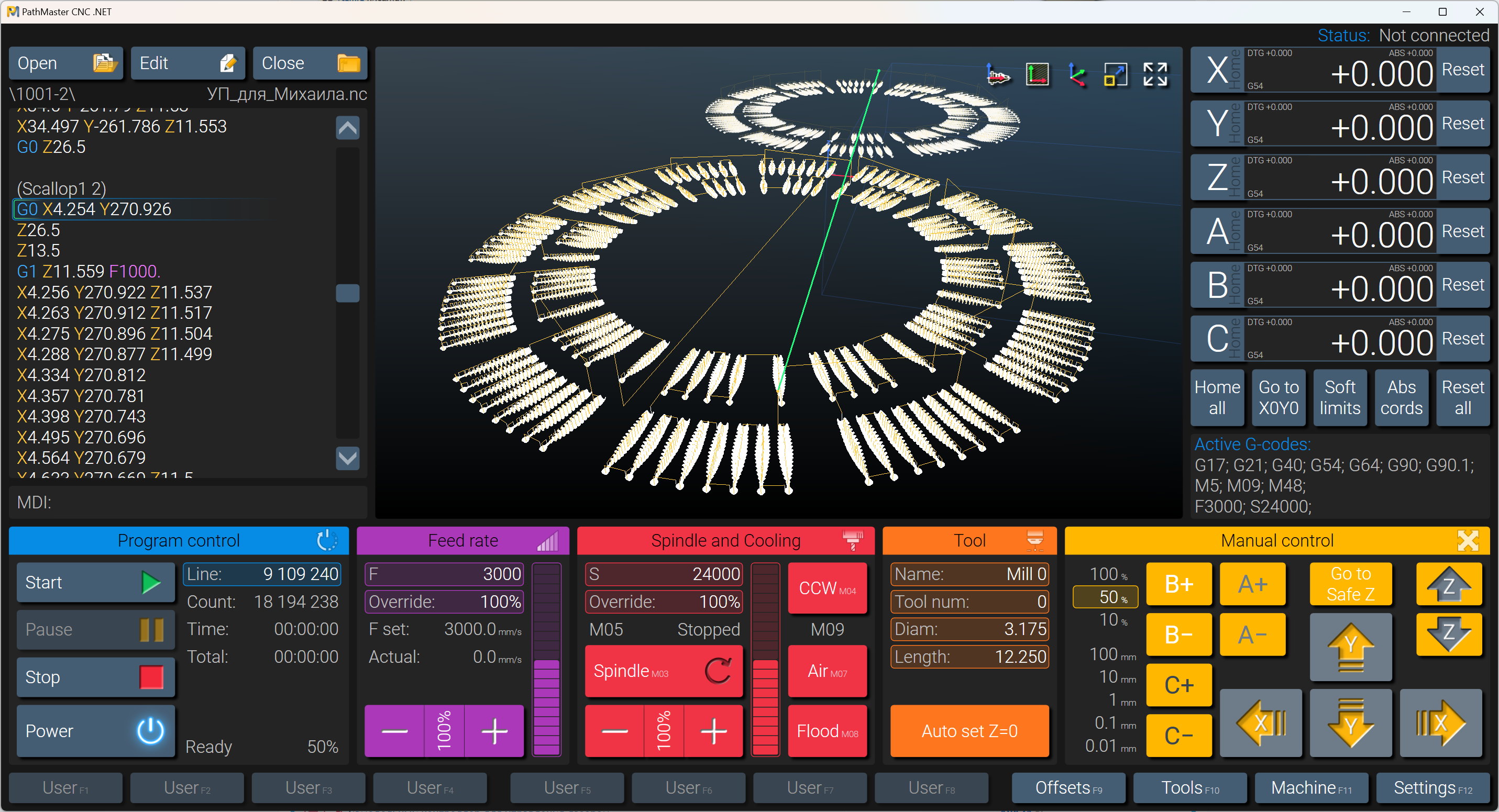Close the Manual control panel with the X icon
Image resolution: width=1499 pixels, height=812 pixels.
1468,540
